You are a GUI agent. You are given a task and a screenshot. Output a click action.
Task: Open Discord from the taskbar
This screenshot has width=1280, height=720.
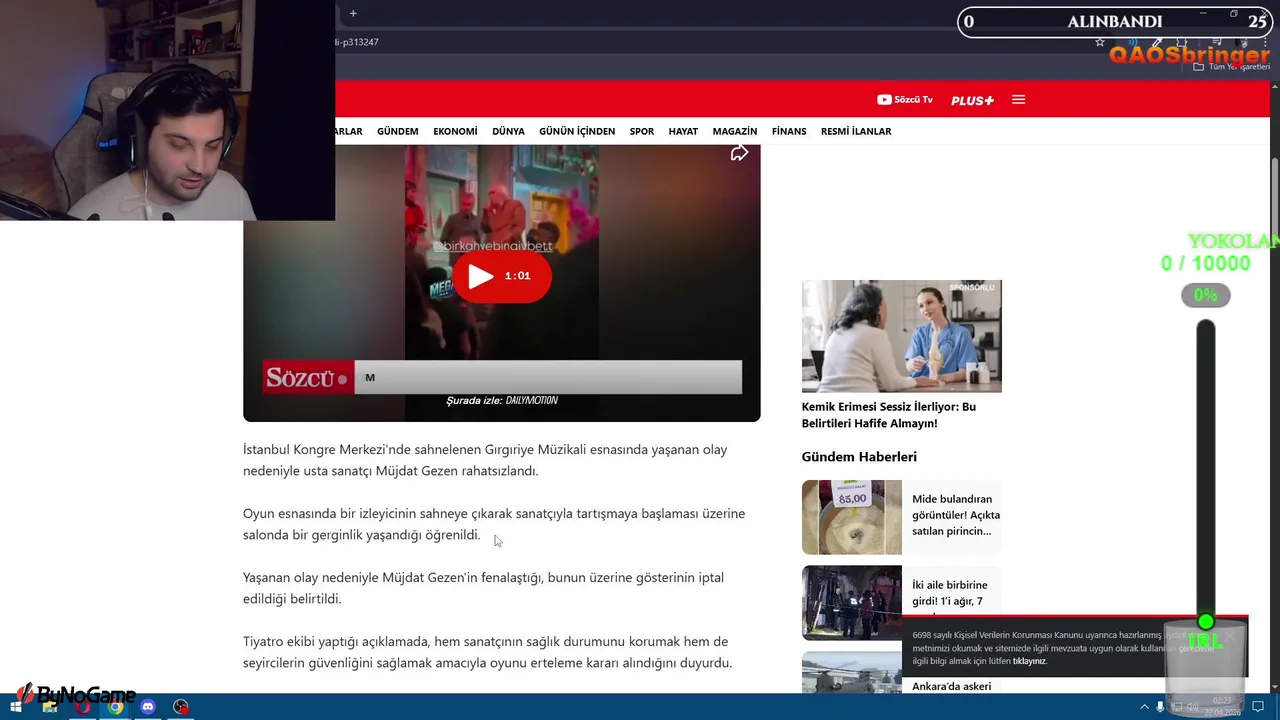[x=148, y=707]
